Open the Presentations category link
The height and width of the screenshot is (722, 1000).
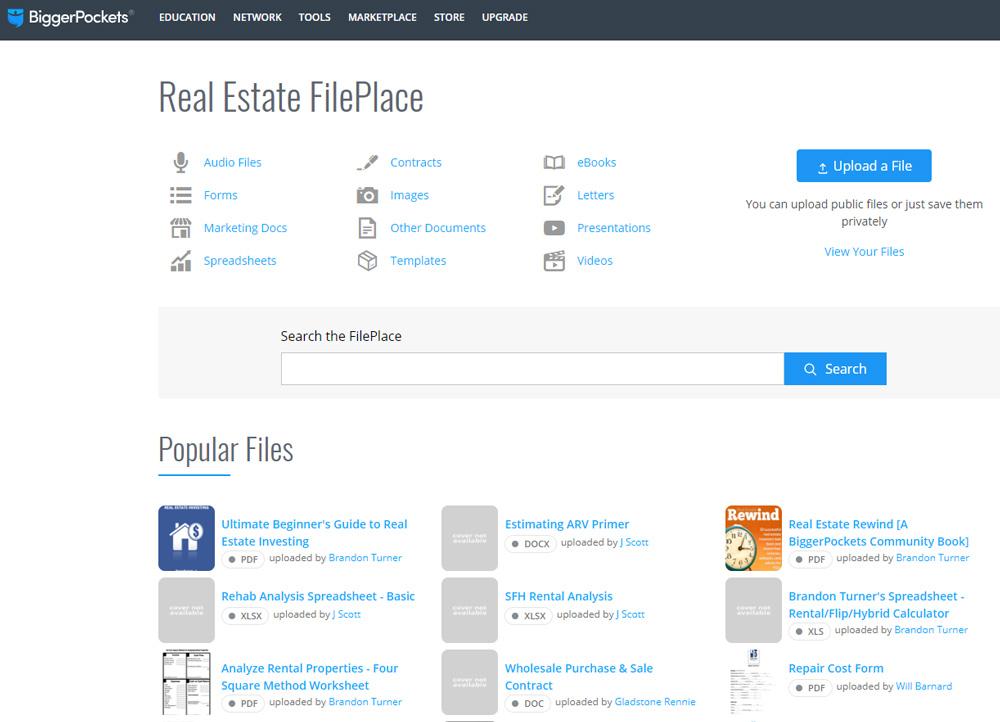pyautogui.click(x=614, y=228)
